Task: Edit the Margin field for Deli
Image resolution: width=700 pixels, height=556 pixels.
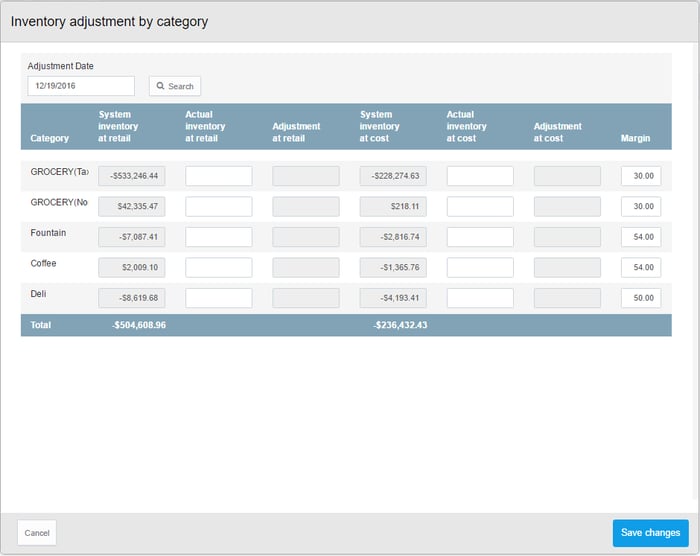Action: [x=640, y=298]
